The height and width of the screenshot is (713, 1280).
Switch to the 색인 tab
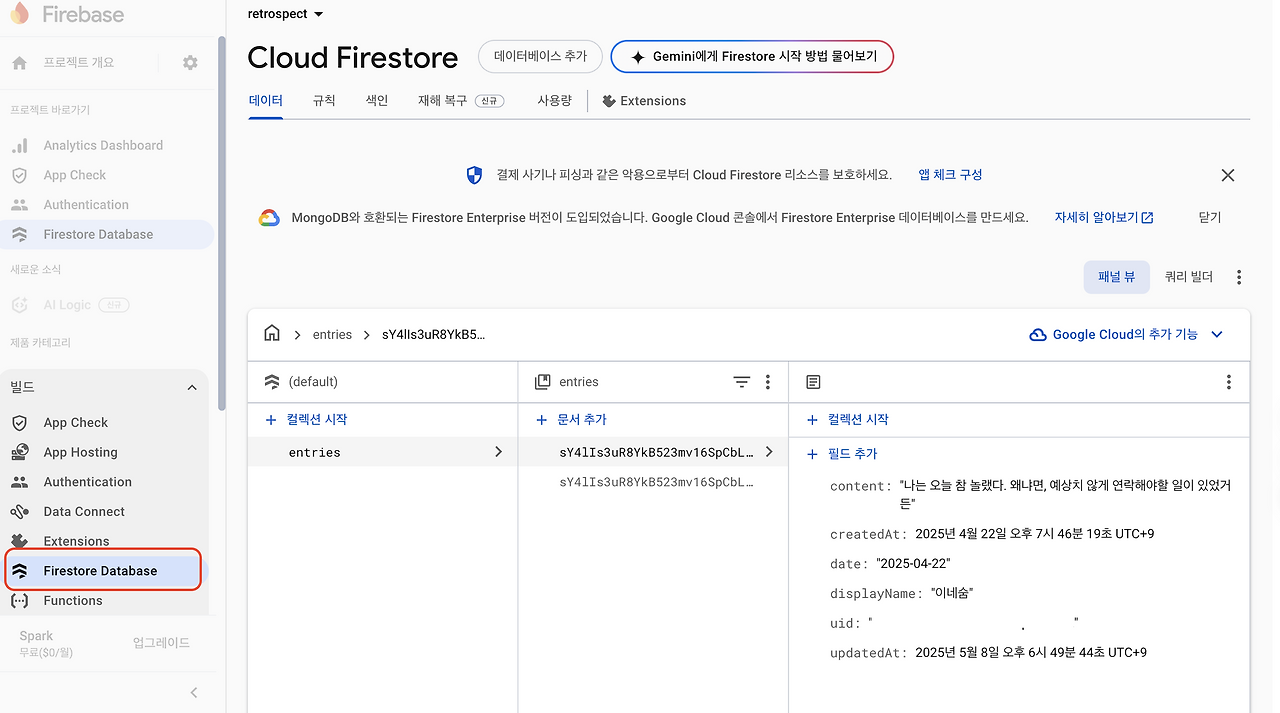tap(377, 101)
